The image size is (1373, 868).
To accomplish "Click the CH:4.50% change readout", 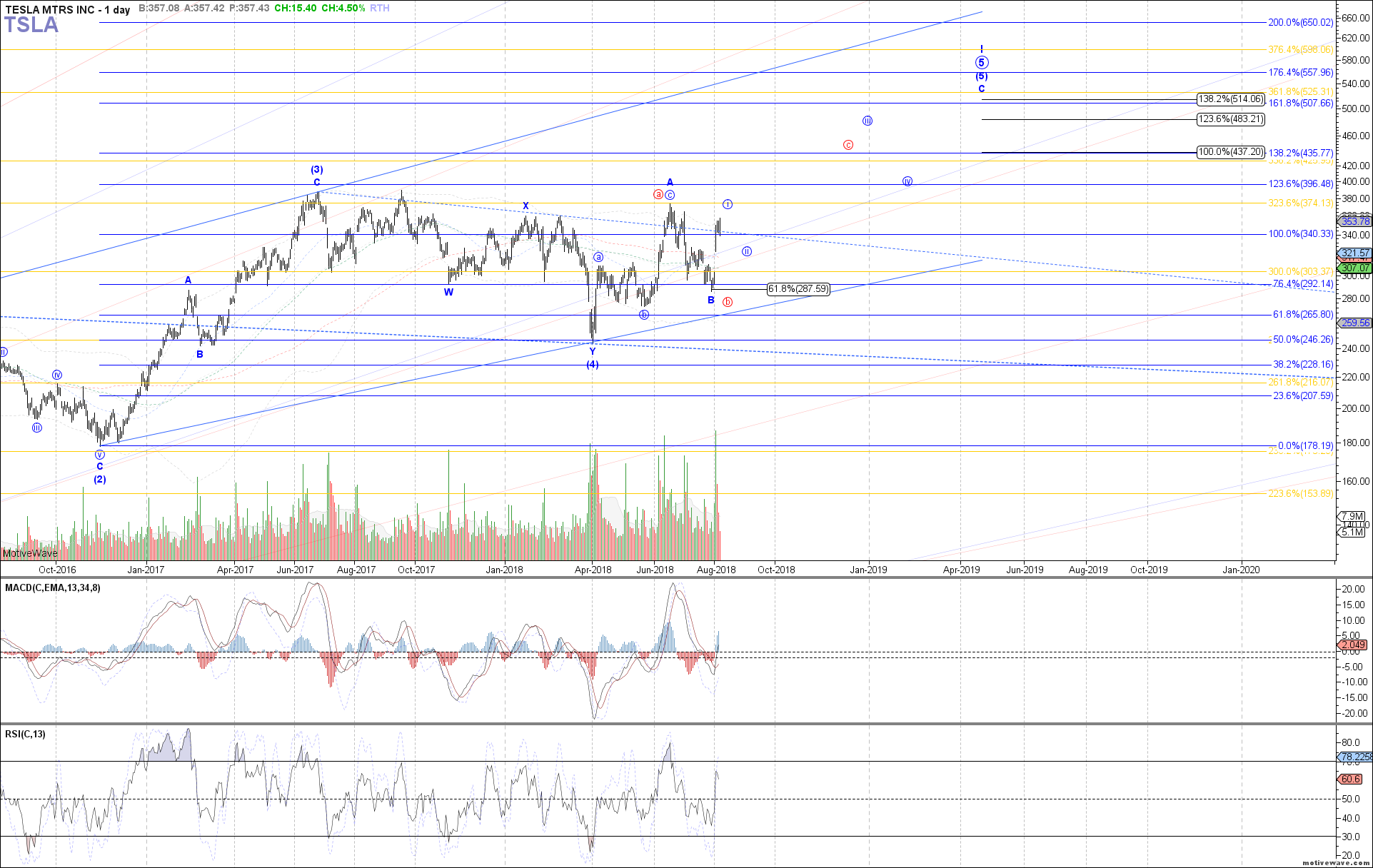I will [x=343, y=9].
